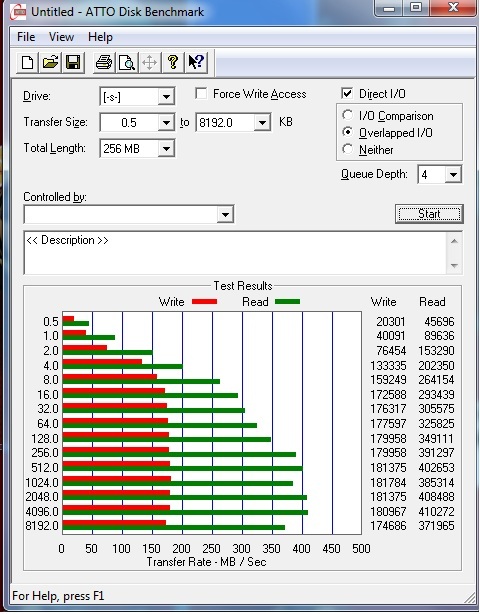Select write value 20301
The image size is (480, 614).
coord(390,321)
